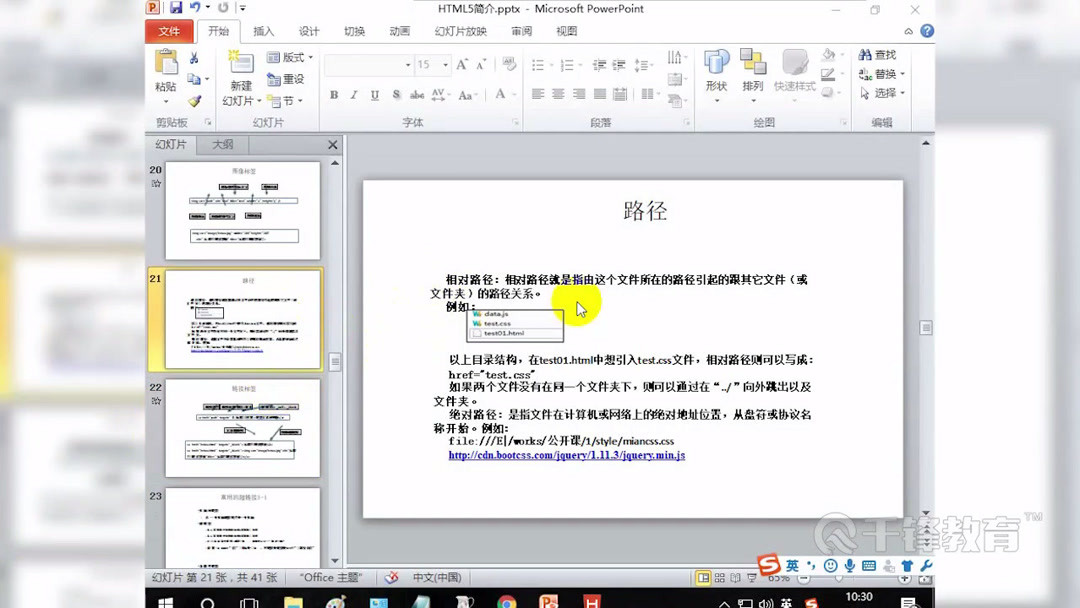Apply bold formatting to selected text
The width and height of the screenshot is (1080, 608).
click(x=334, y=95)
